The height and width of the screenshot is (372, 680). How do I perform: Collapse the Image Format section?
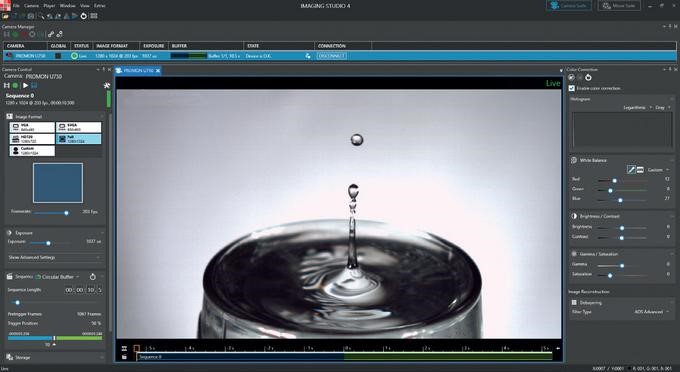click(102, 116)
